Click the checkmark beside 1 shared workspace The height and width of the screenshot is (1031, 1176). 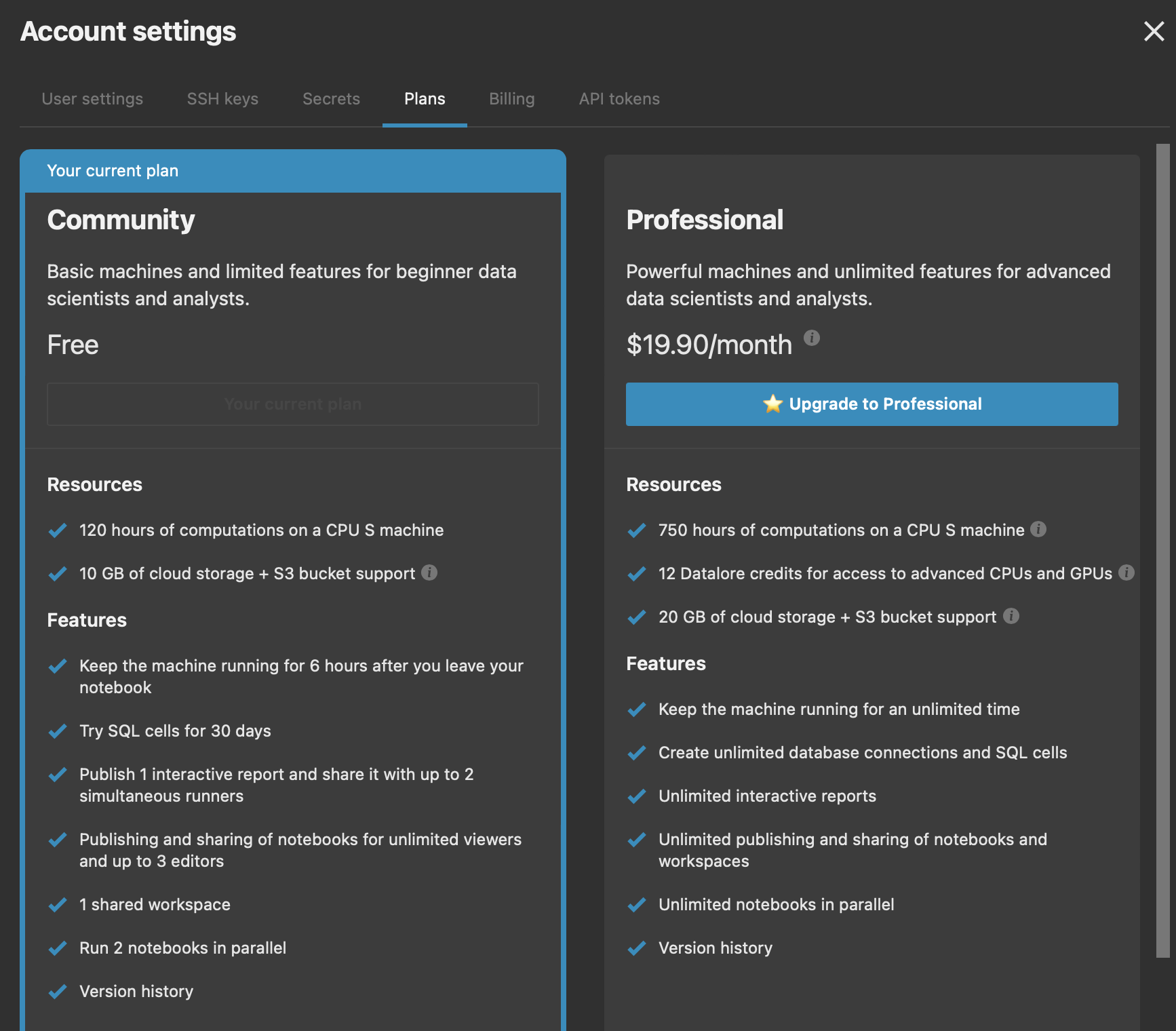point(58,904)
